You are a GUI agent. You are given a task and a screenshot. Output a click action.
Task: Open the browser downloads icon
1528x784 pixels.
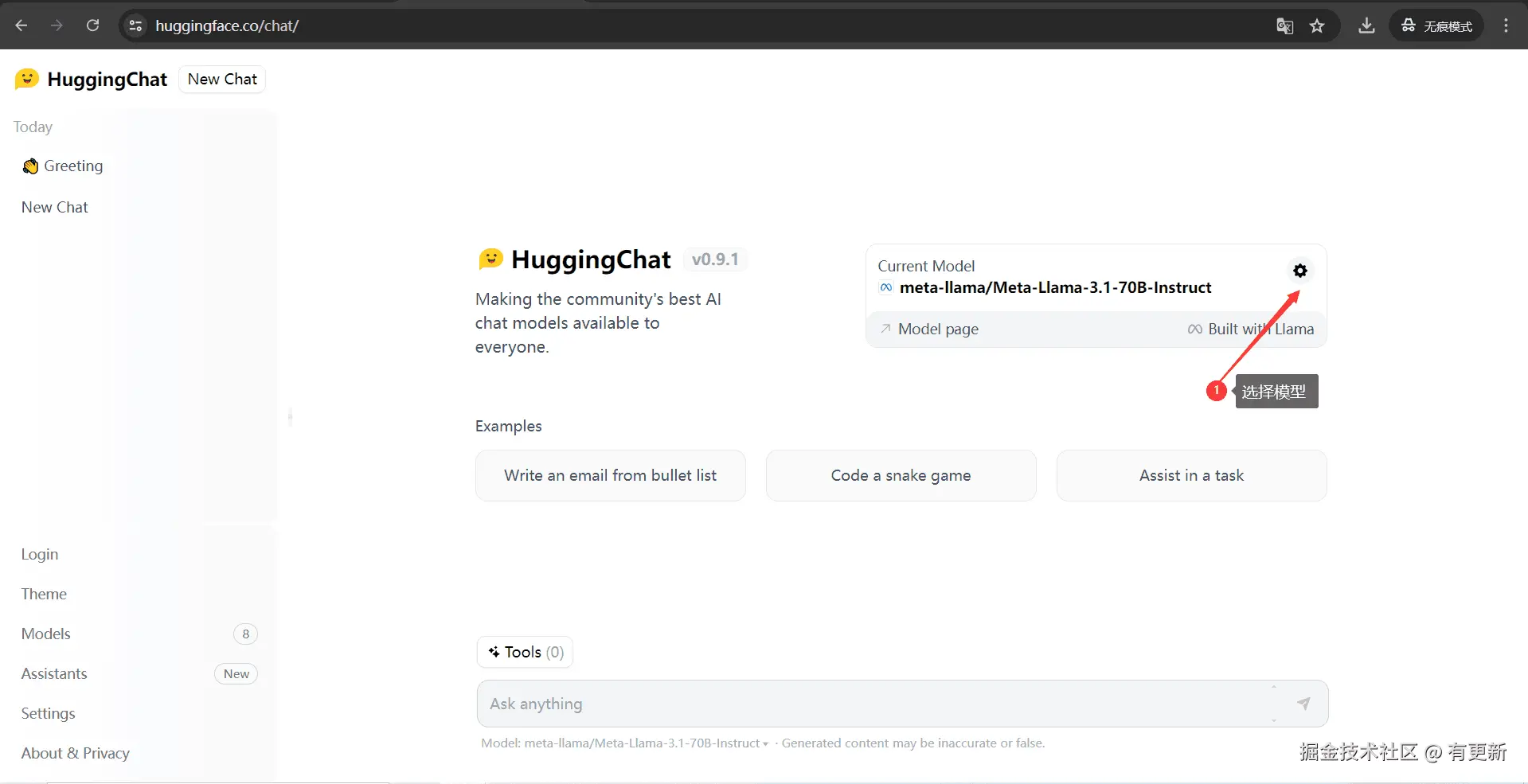point(1366,25)
